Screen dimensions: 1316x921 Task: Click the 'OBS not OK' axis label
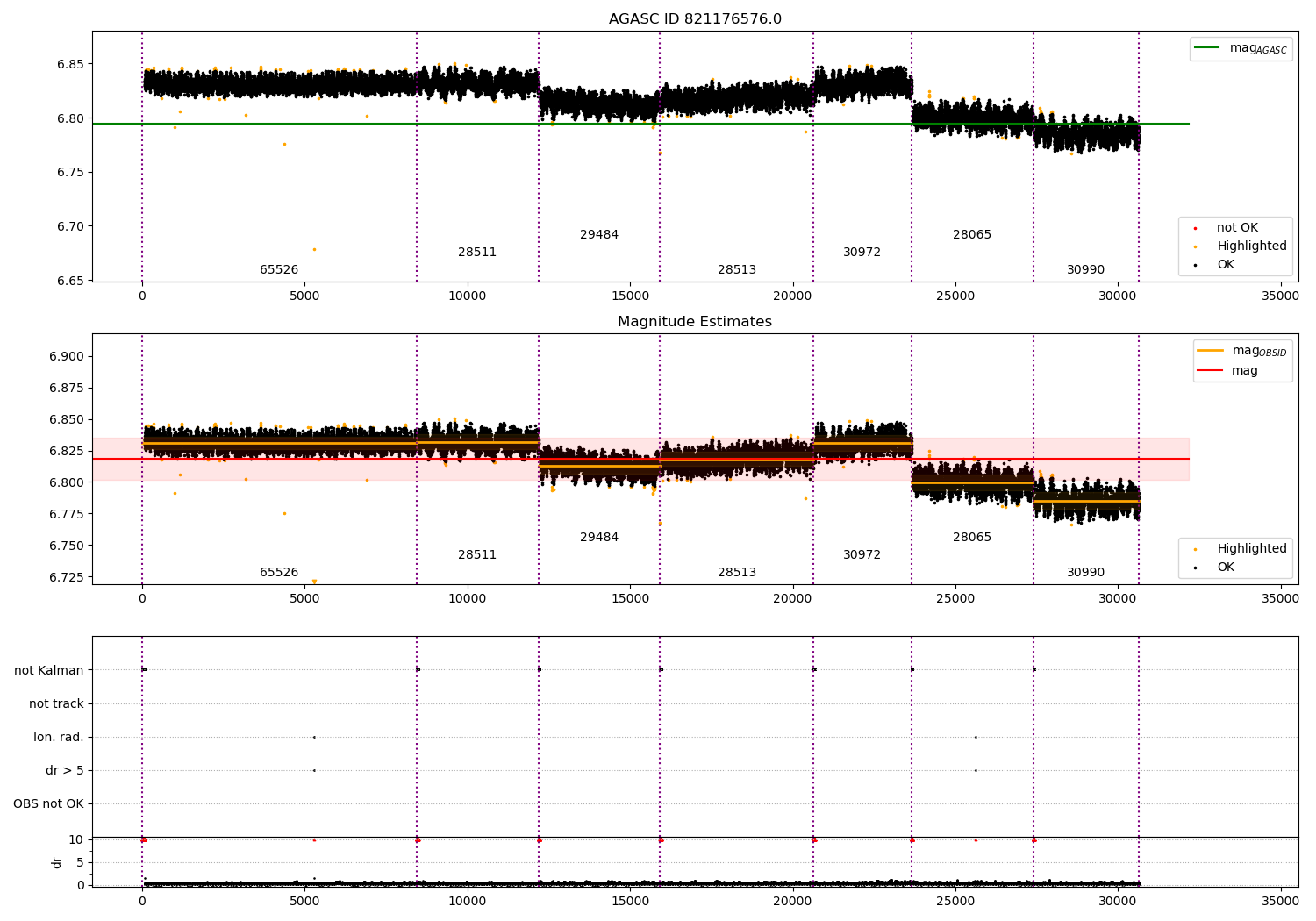tap(49, 804)
